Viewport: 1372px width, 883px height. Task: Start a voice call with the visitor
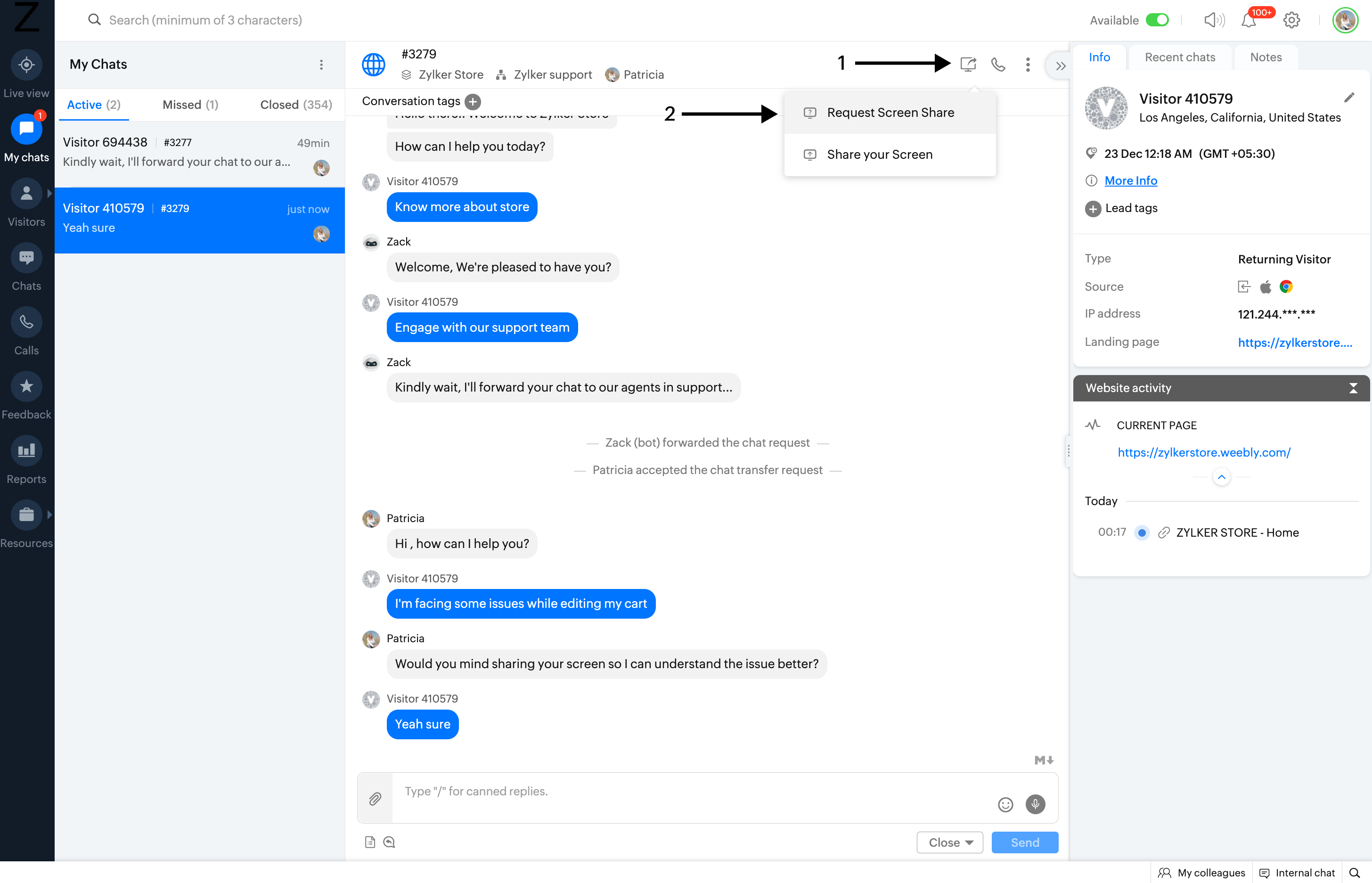(x=998, y=64)
